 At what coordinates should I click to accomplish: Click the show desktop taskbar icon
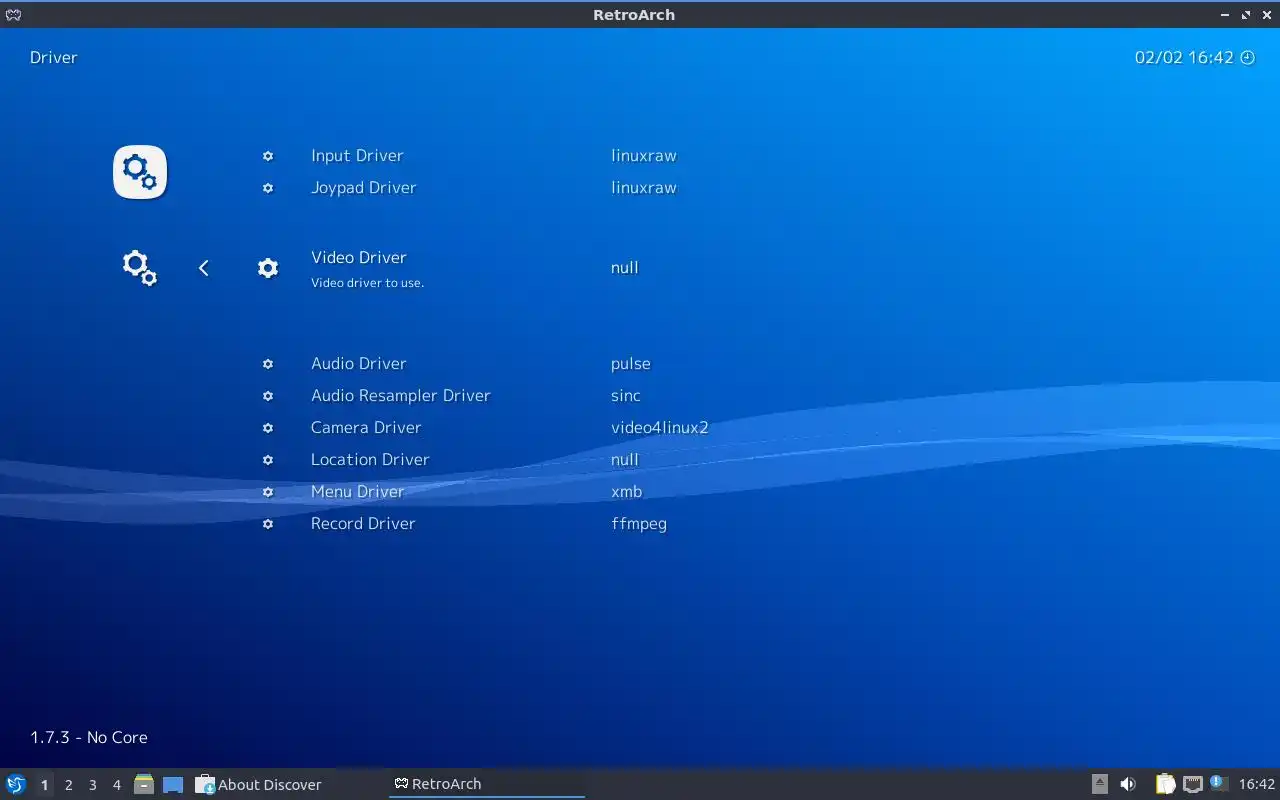tap(173, 785)
